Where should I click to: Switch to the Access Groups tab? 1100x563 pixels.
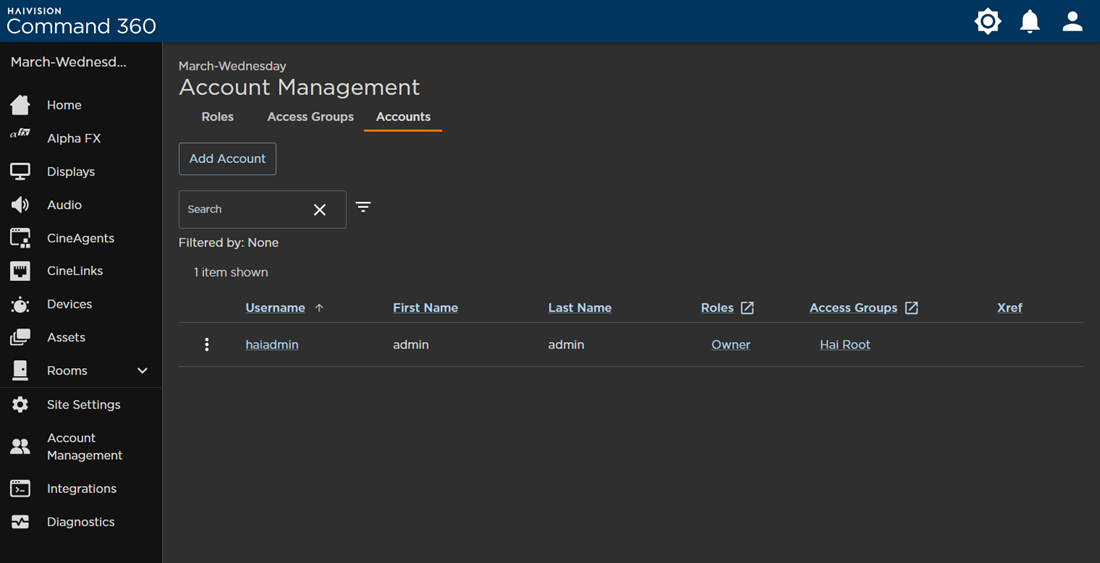tap(310, 117)
